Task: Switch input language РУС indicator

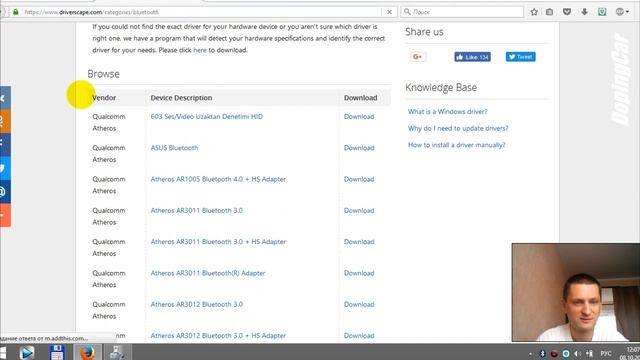Action: pyautogui.click(x=606, y=353)
